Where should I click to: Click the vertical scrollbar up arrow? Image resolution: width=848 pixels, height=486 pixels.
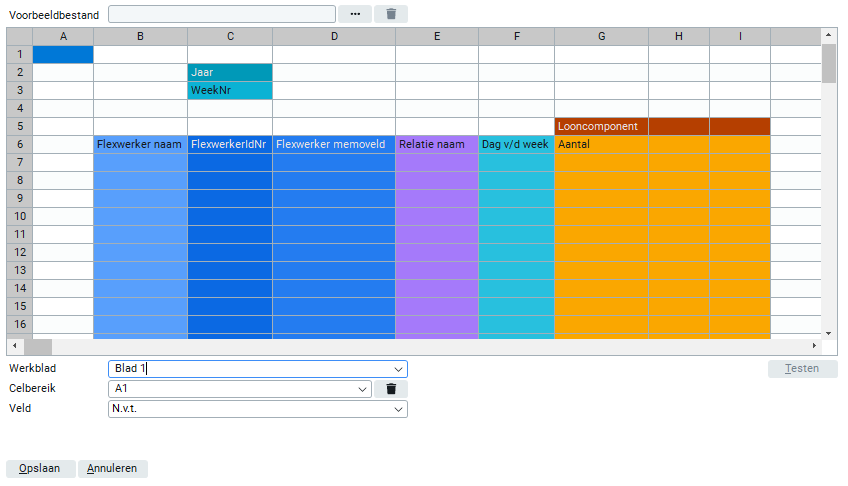click(x=828, y=36)
